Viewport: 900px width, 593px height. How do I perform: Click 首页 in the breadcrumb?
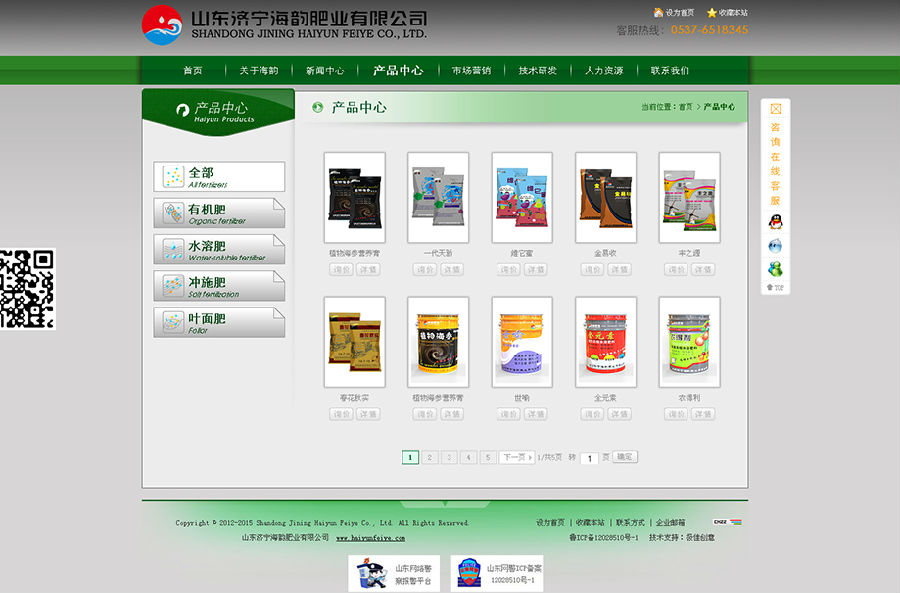(685, 107)
